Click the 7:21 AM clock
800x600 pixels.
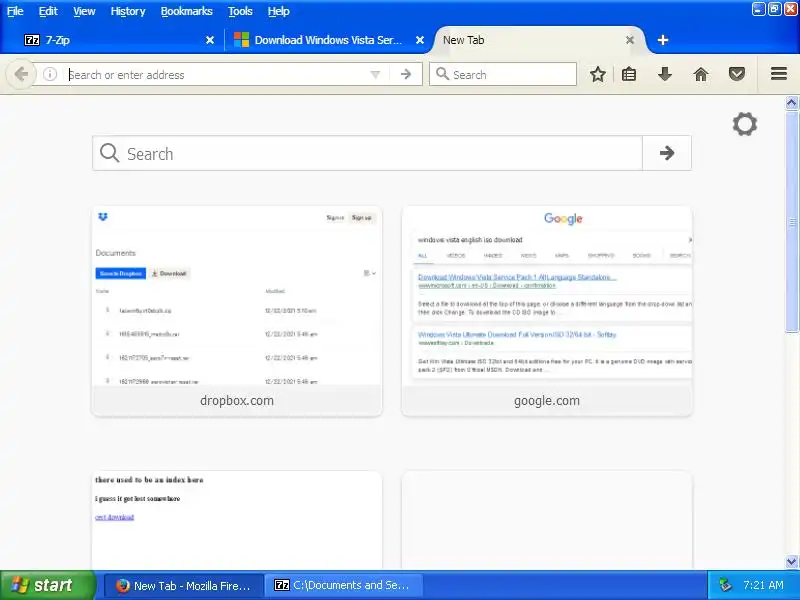[763, 585]
